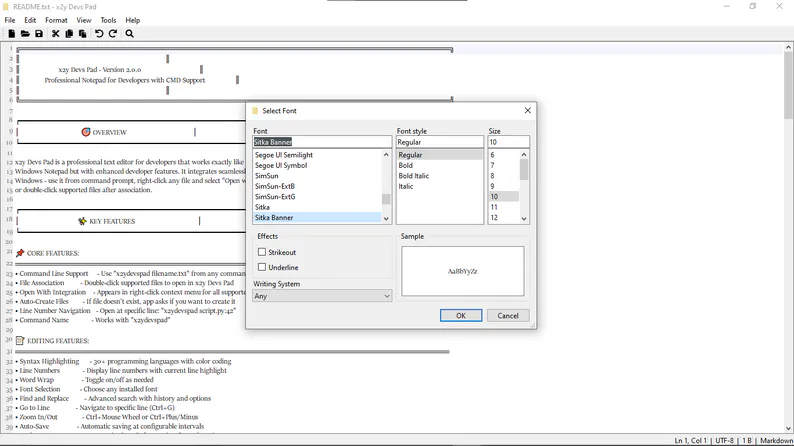Click size list up arrow
This screenshot has width=794, height=446.
point(524,155)
